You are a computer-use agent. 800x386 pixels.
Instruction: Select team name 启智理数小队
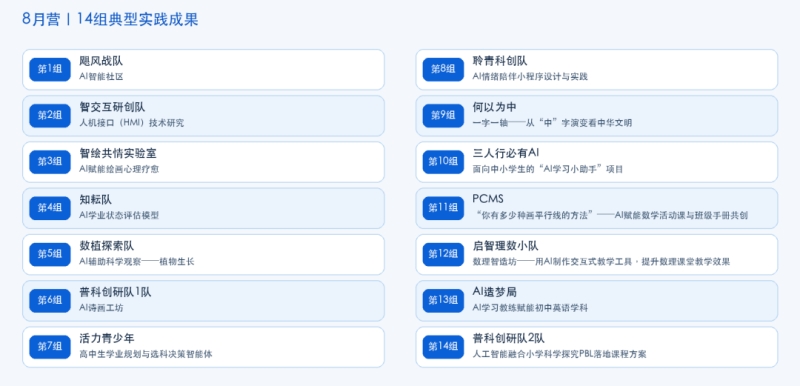[x=506, y=246]
